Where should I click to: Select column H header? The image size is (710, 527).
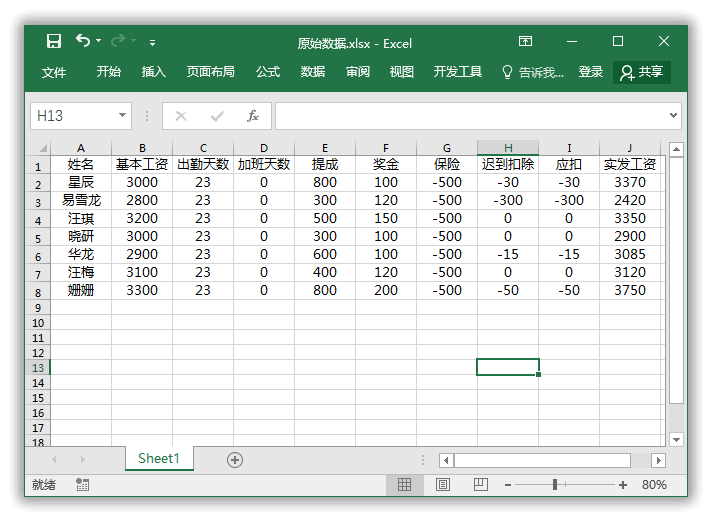[508, 148]
